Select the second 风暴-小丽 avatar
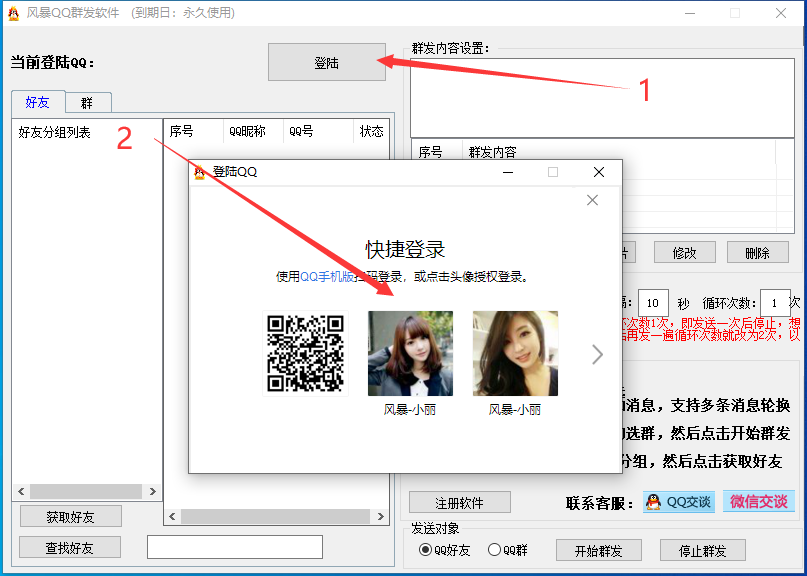 [x=515, y=354]
